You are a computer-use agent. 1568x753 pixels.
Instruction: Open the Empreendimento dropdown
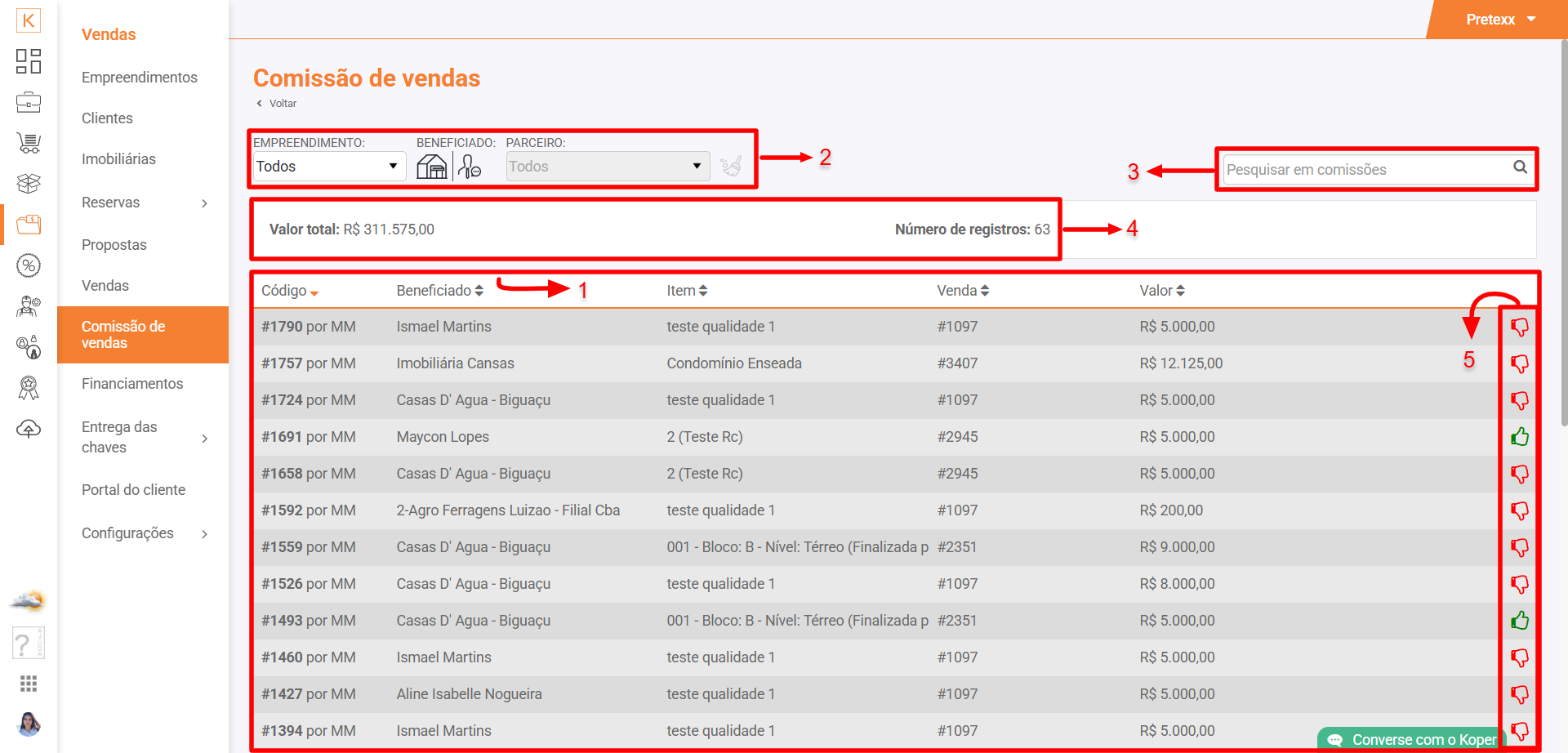coord(328,167)
